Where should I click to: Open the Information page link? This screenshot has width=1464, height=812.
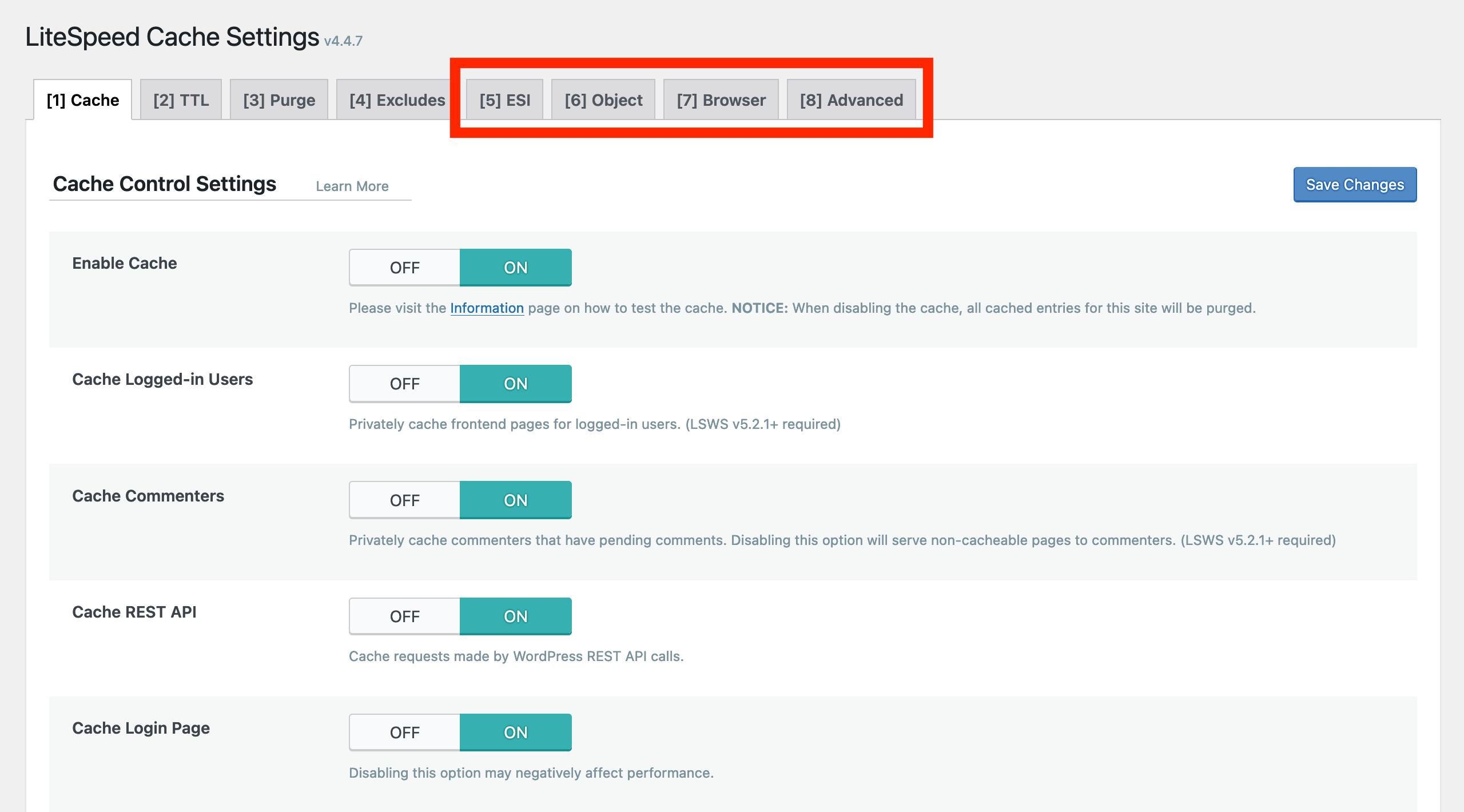(487, 308)
